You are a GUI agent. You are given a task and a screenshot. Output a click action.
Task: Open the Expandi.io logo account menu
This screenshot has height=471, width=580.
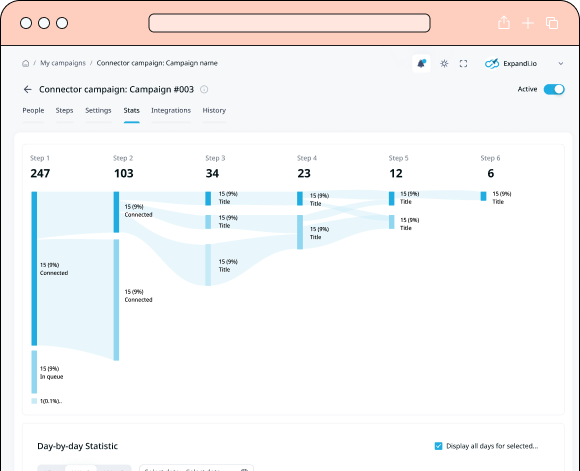point(492,64)
